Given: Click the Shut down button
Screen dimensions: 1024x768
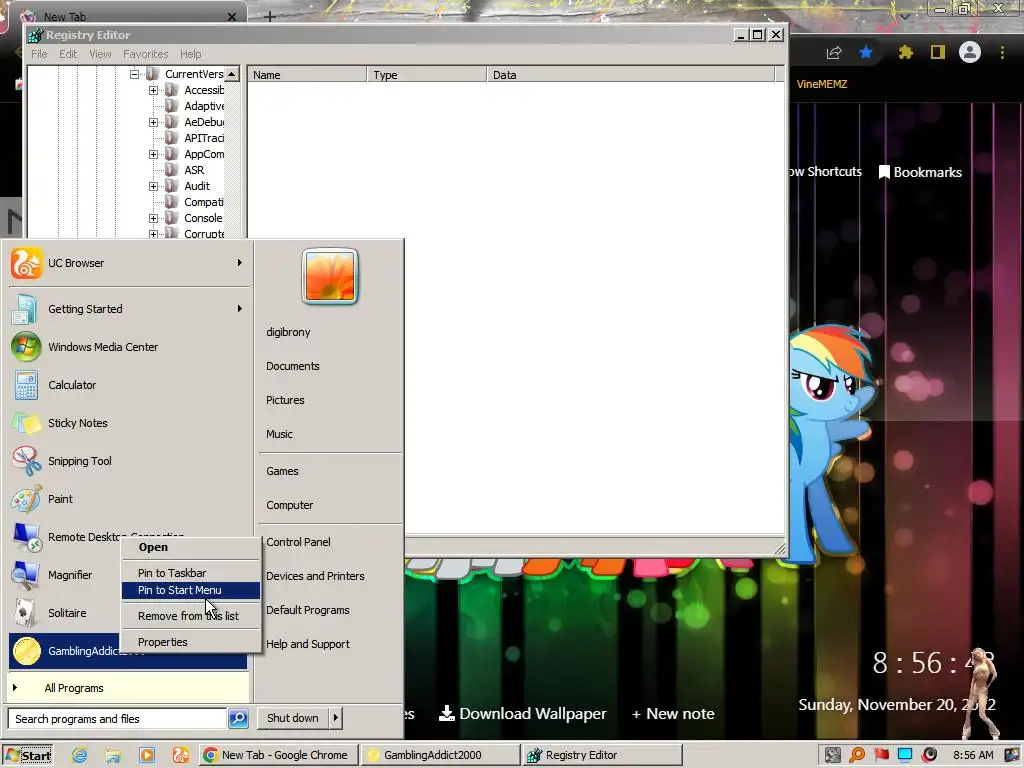Looking at the screenshot, I should (x=293, y=718).
